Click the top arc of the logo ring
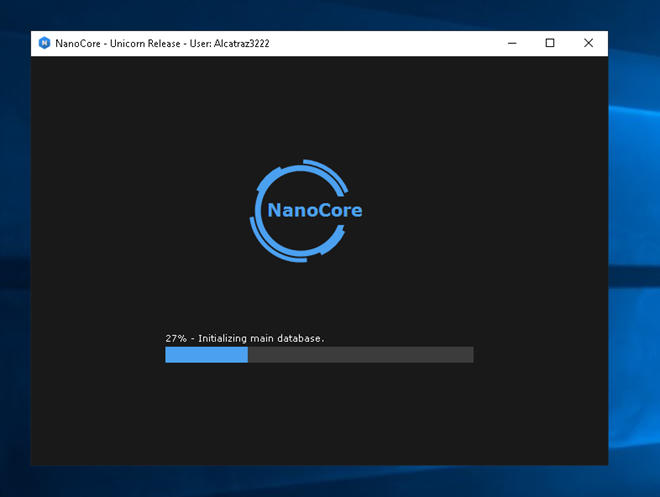The height and width of the screenshot is (497, 660). (300, 165)
